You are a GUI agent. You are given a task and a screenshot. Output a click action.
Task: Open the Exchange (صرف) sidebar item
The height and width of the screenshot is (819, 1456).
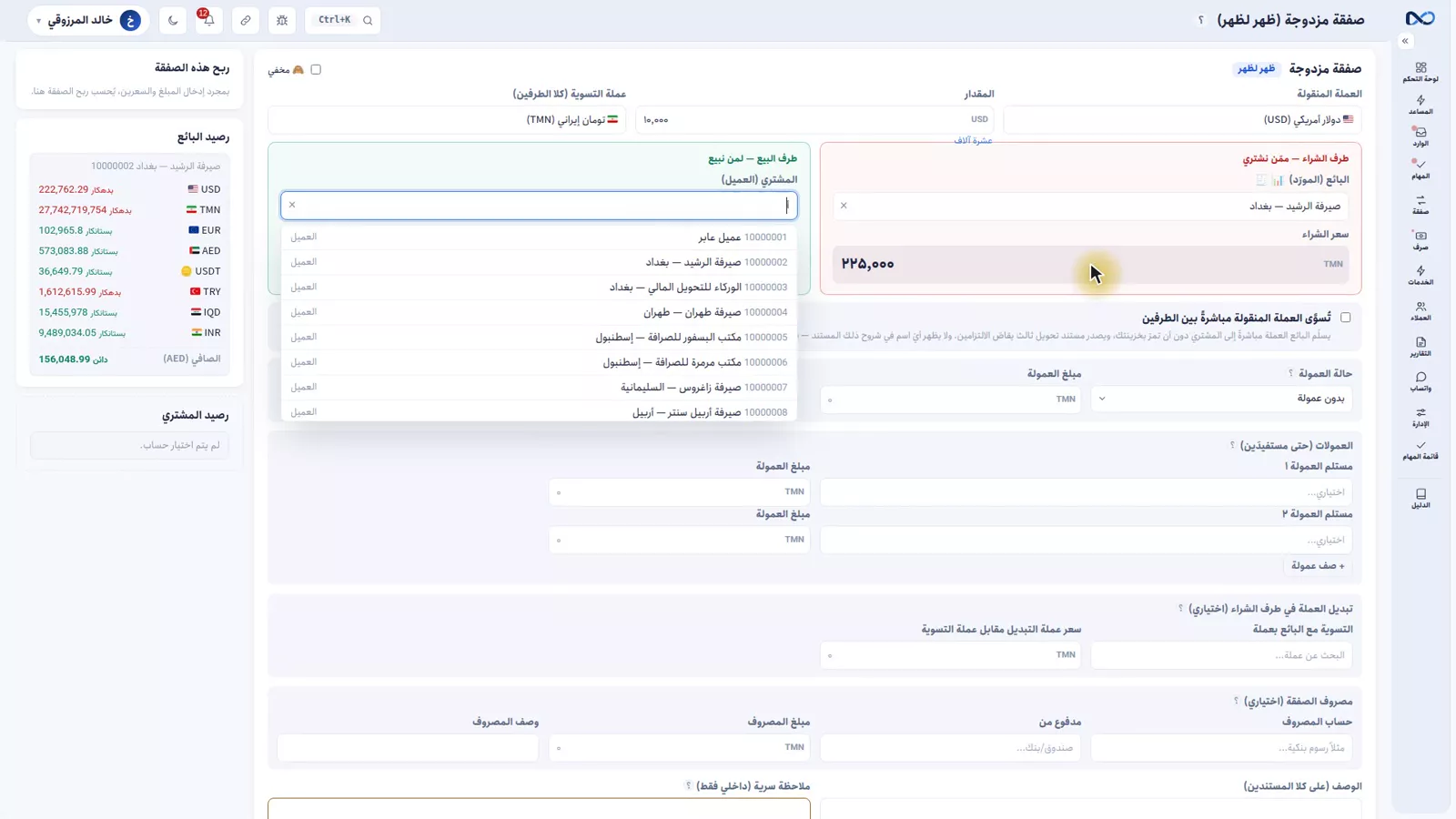pos(1421,240)
